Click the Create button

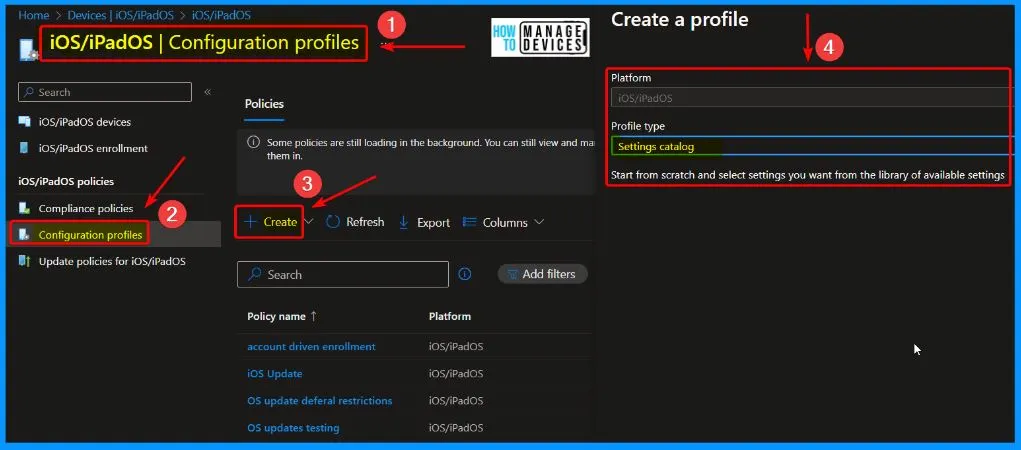(x=268, y=222)
